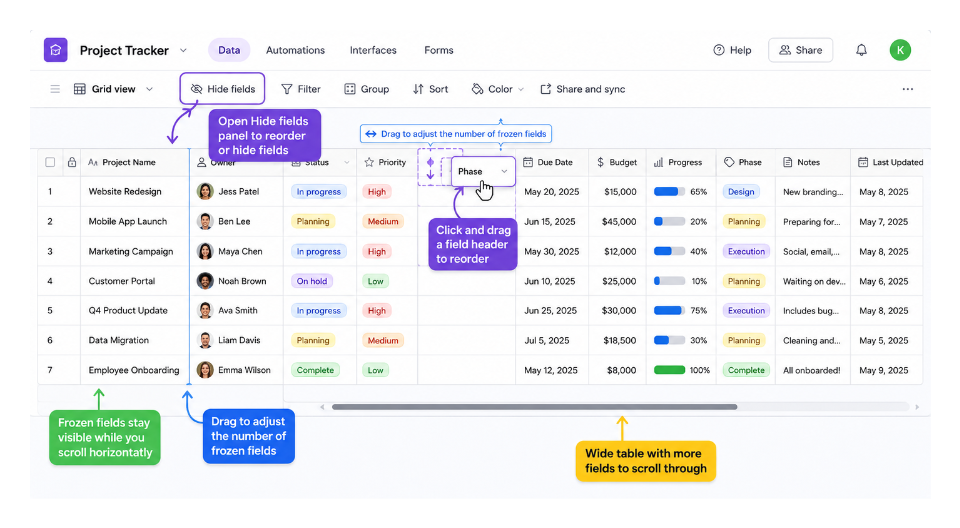Select the Q4 Product Update cell
The image size is (960, 528).
tap(135, 311)
